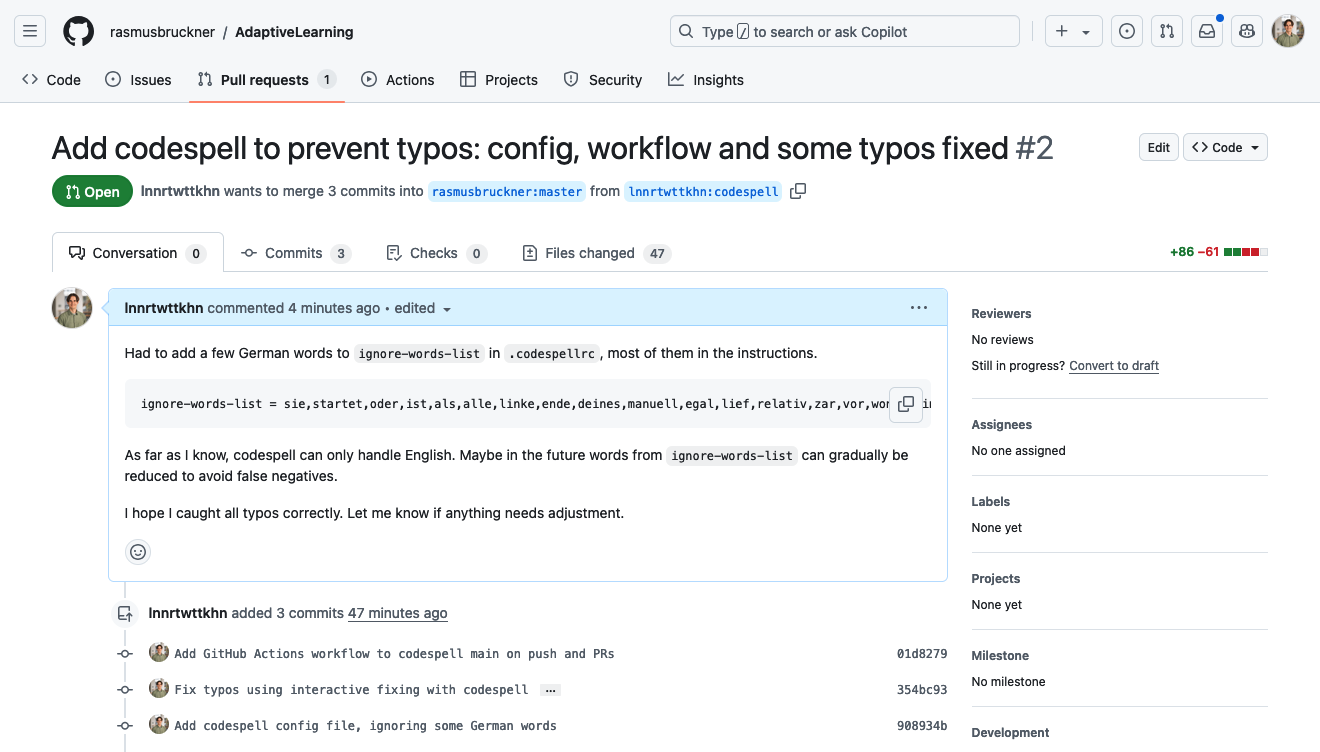
Task: Click the Edit title button
Action: click(1158, 147)
